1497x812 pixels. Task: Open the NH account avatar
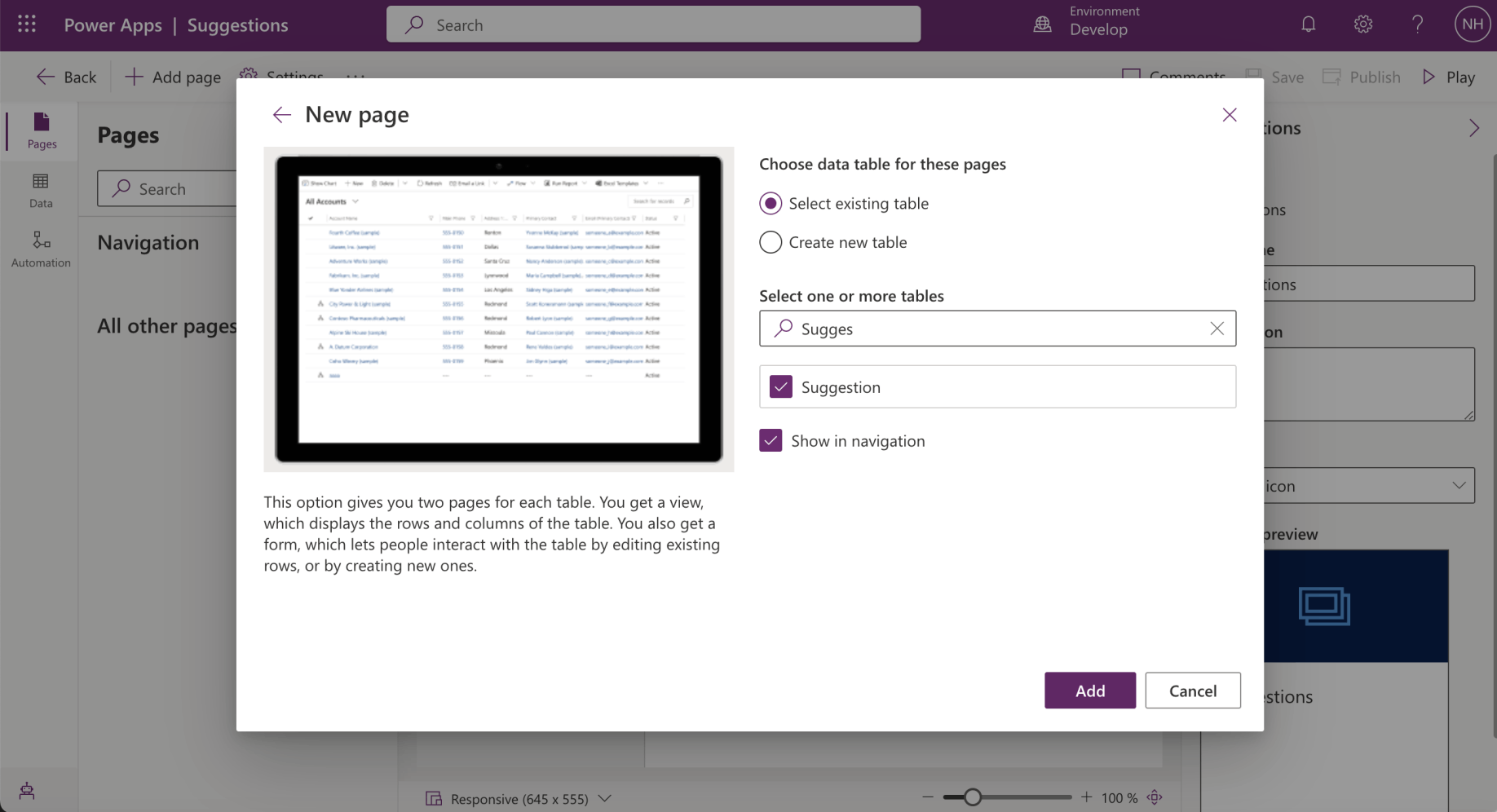pyautogui.click(x=1473, y=24)
